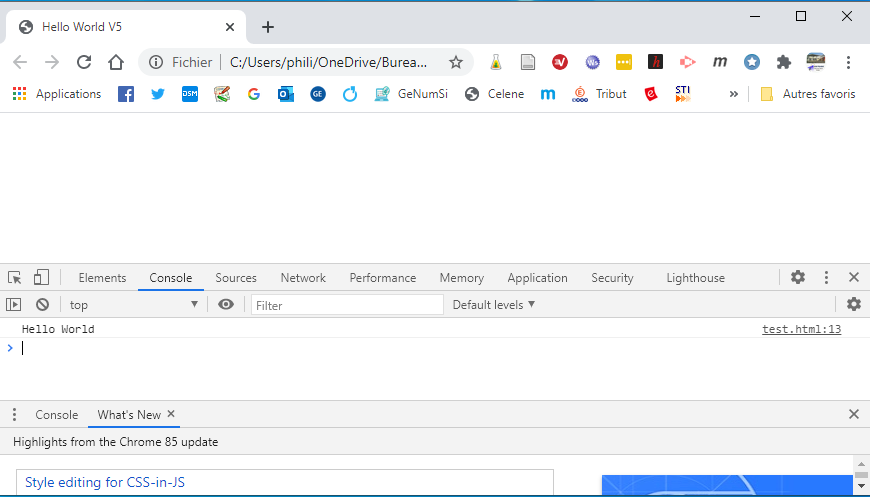Bookmark this page with the star icon
This screenshot has width=870, height=497.
[x=456, y=62]
